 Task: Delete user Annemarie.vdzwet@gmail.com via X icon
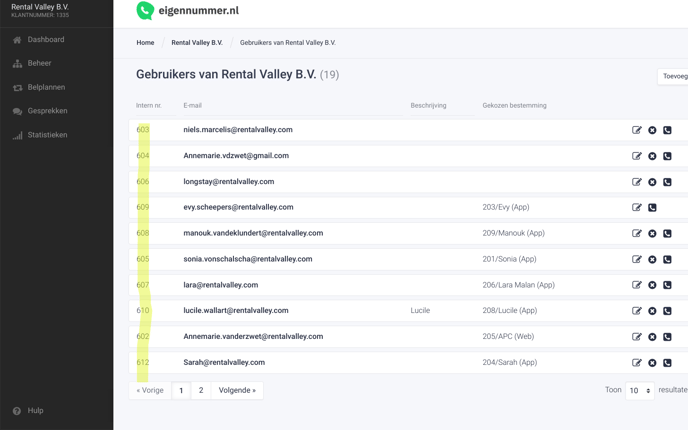pos(652,156)
